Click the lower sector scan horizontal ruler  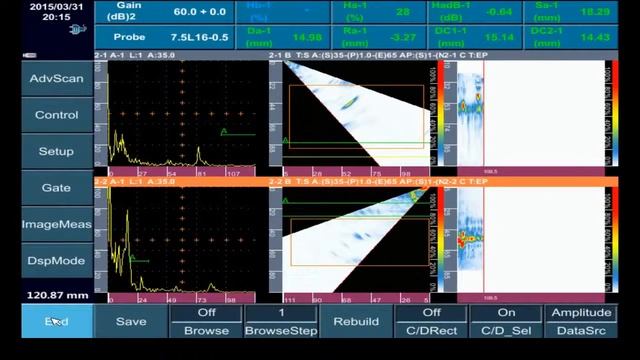pyautogui.click(x=356, y=298)
